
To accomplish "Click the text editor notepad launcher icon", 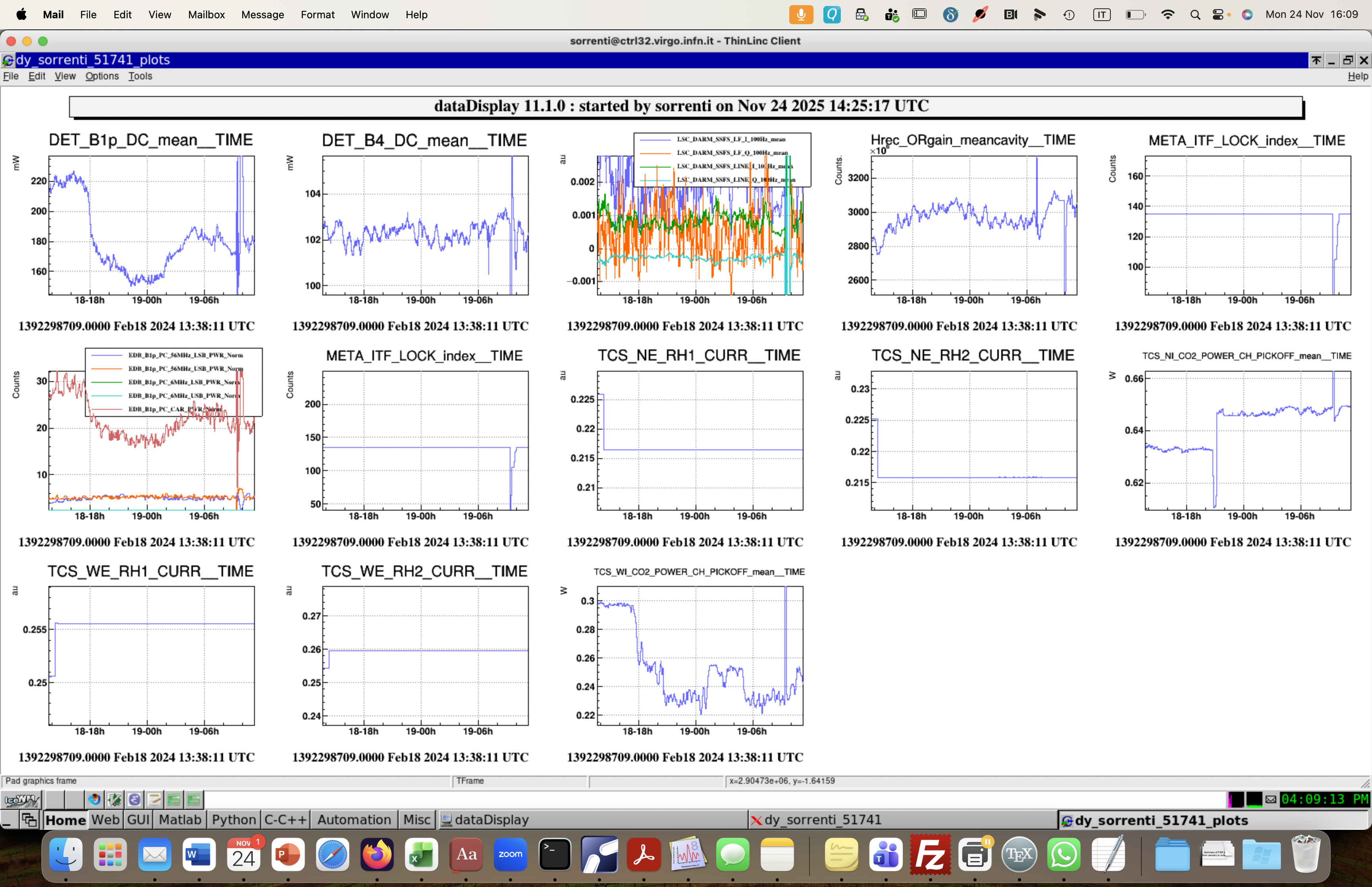I will point(154,800).
